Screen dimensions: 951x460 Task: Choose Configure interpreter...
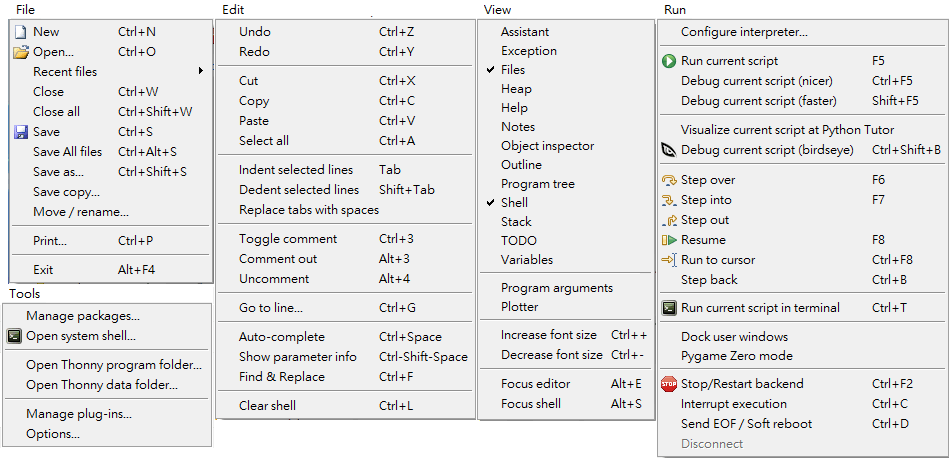click(x=744, y=32)
